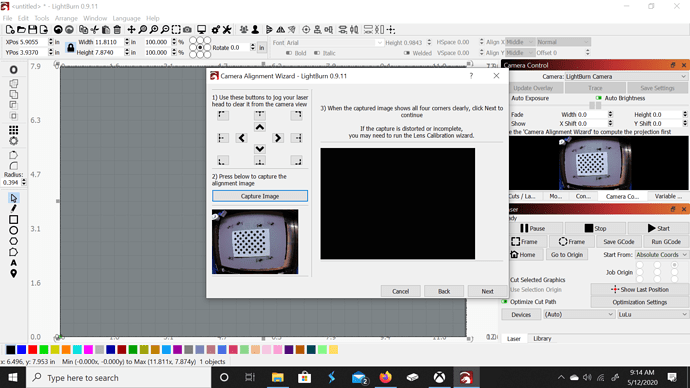The height and width of the screenshot is (388, 690).
Task: Pick the black color swatch in palette
Action: pyautogui.click(x=11, y=350)
